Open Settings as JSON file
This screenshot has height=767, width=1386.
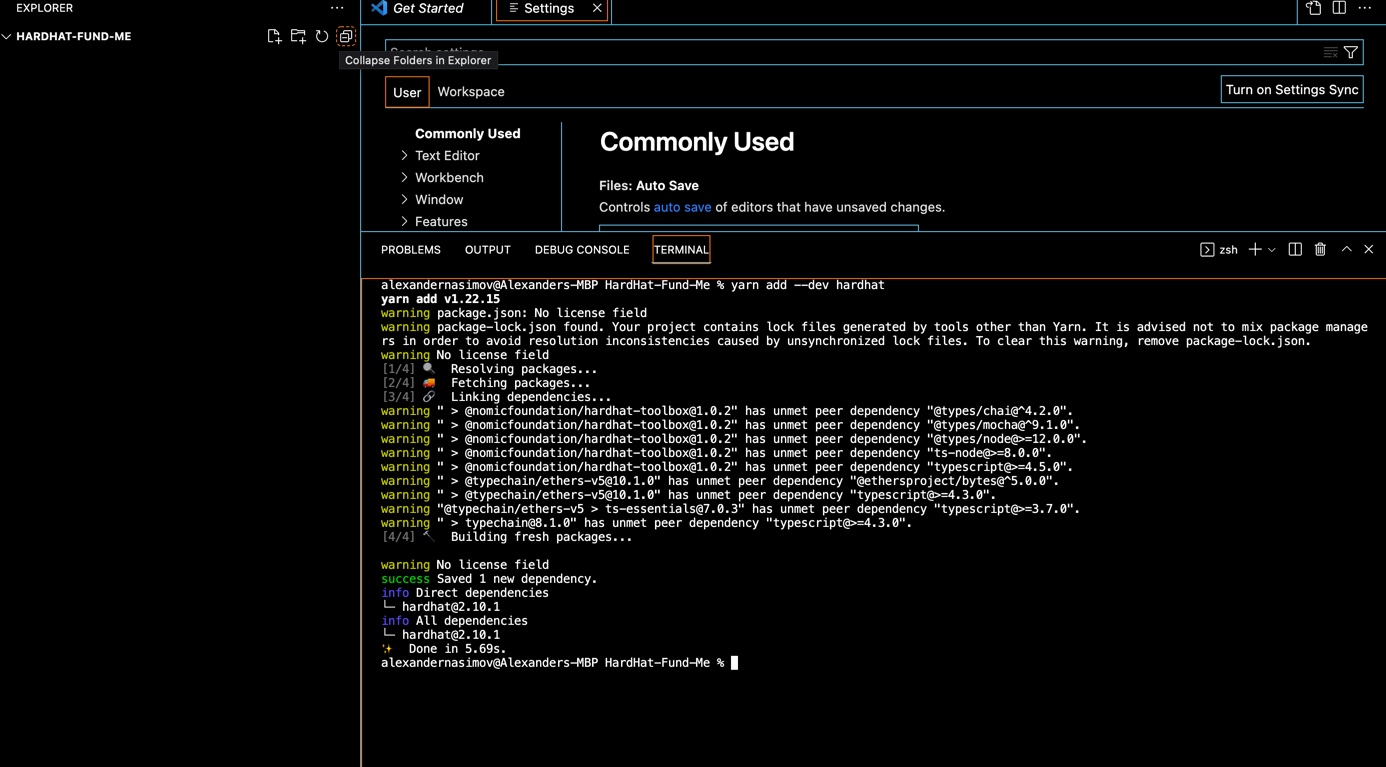pos(1314,8)
